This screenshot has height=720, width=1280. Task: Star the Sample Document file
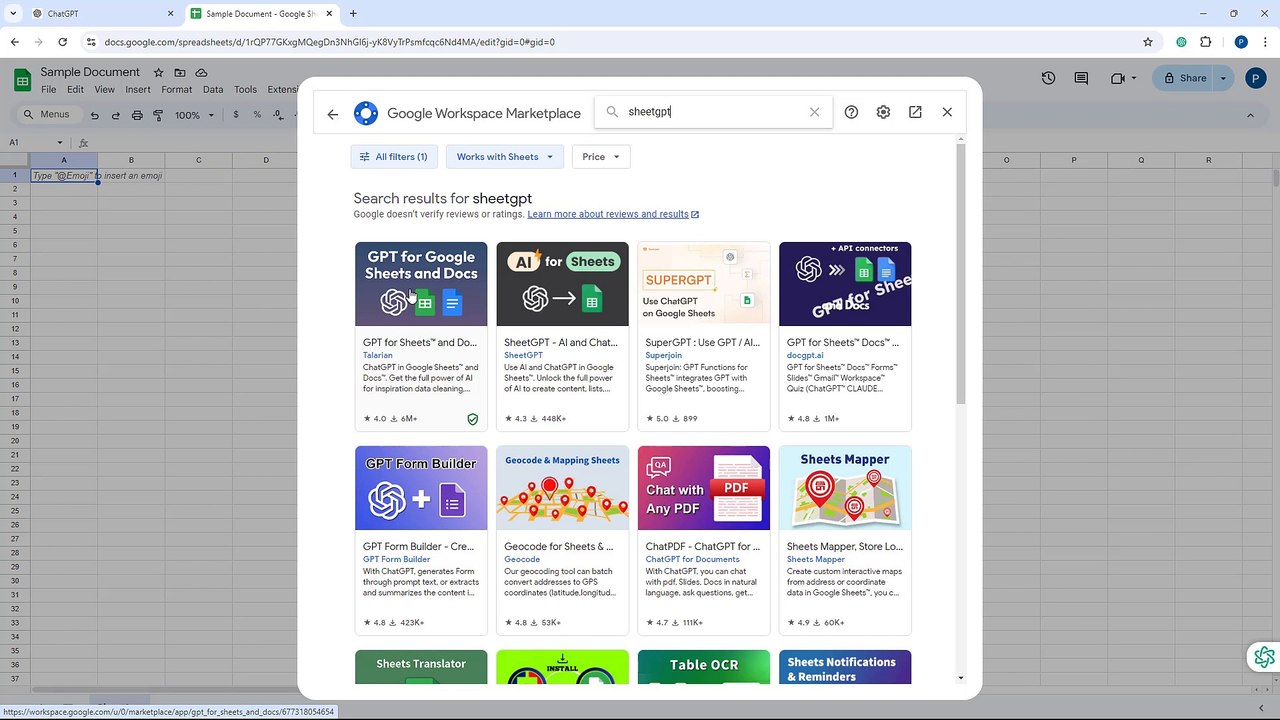pos(158,73)
